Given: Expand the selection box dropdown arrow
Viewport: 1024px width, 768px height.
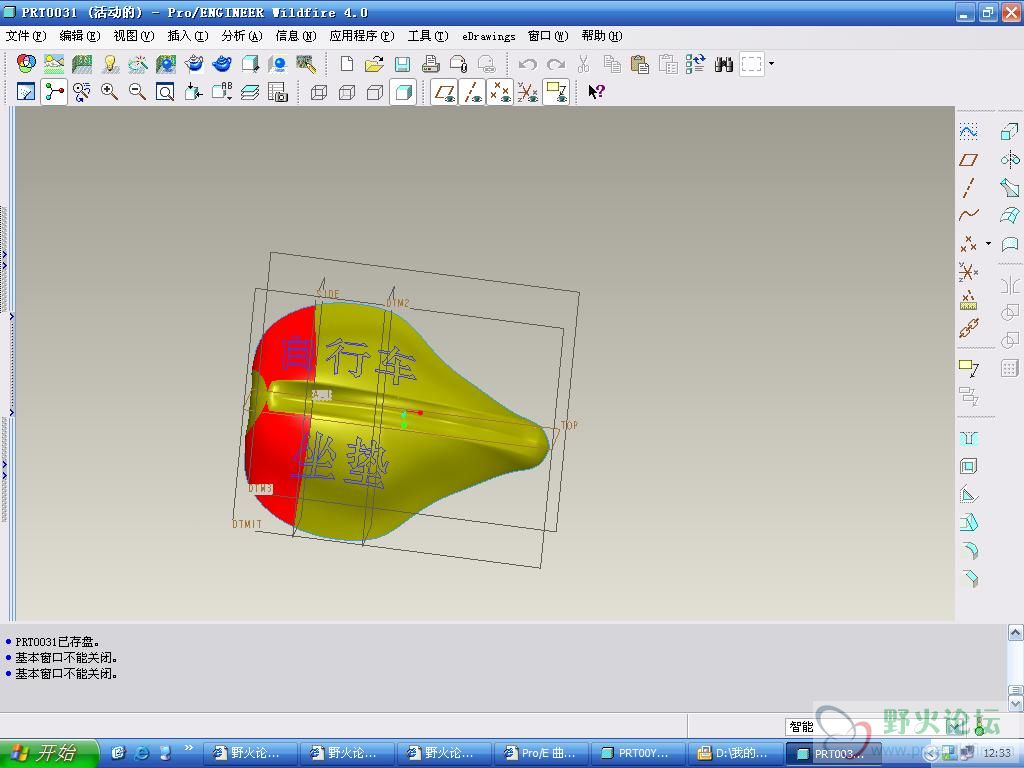Looking at the screenshot, I should pos(771,63).
